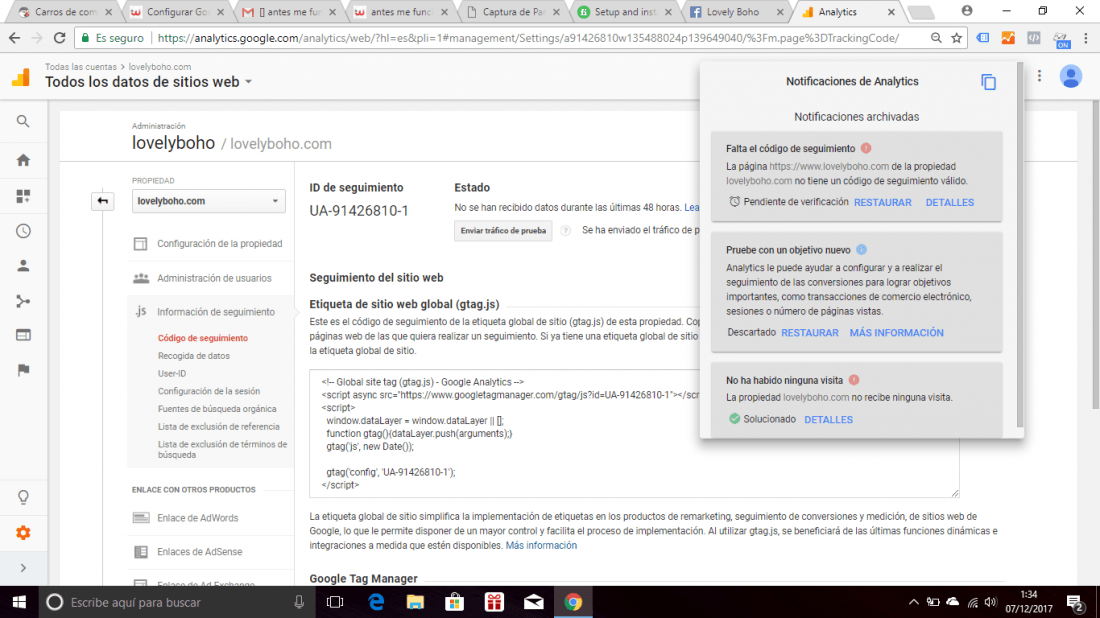The image size is (1100, 618).
Task: Click the zoom magnifier icon in the address bar
Action: coord(936,38)
